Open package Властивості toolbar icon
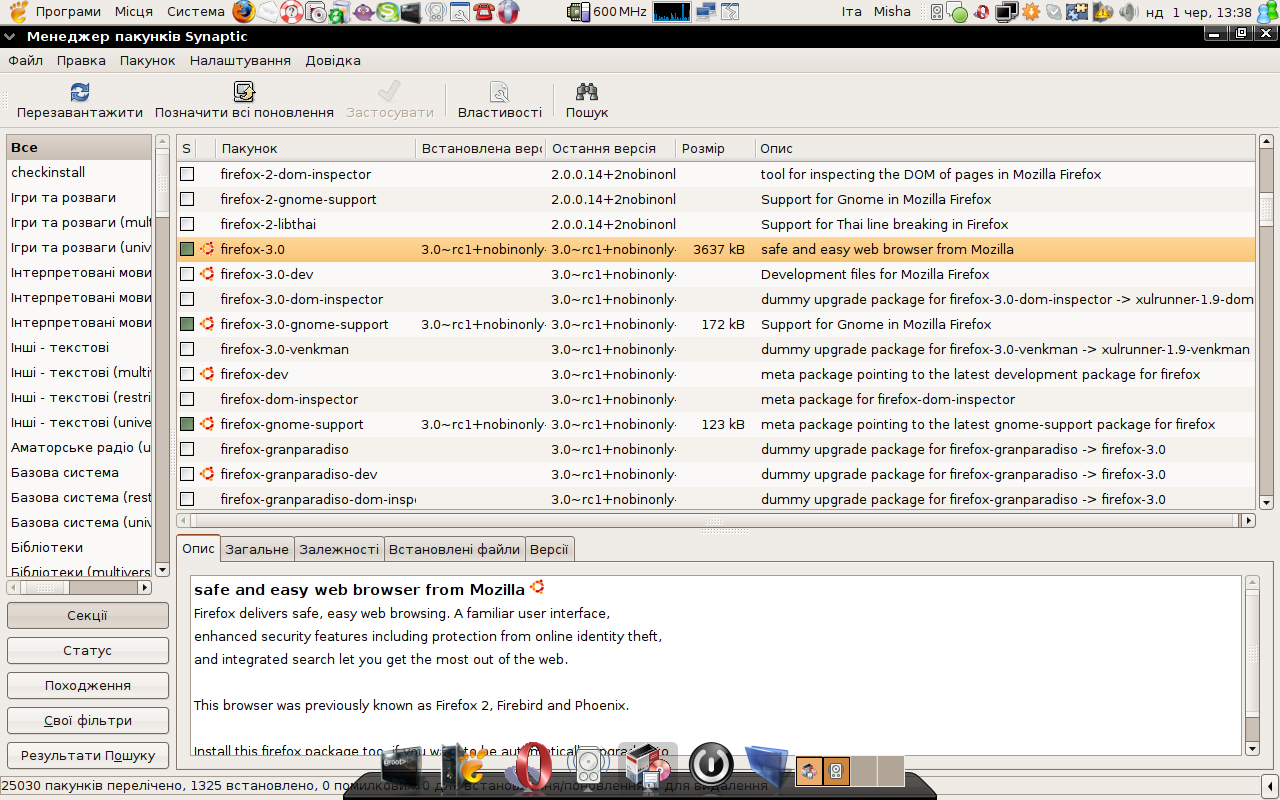The height and width of the screenshot is (800, 1280). [x=499, y=93]
